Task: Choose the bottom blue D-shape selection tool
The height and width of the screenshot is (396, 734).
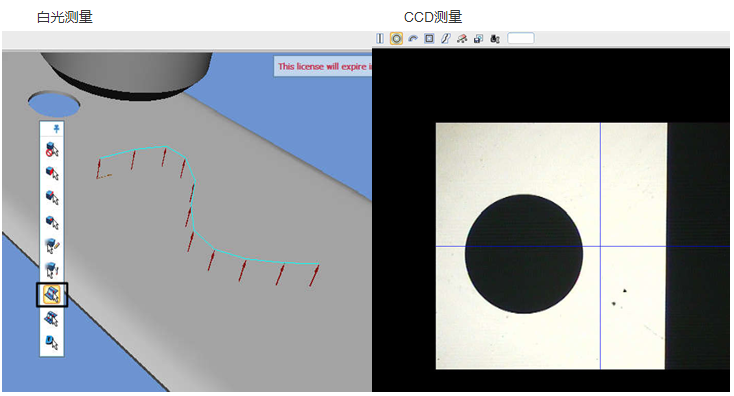Action: pos(52,342)
